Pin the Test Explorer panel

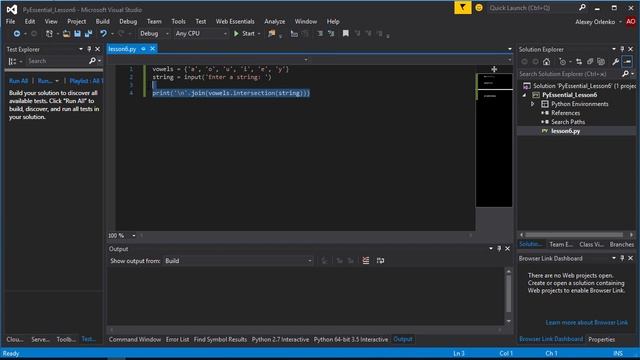pos(89,49)
